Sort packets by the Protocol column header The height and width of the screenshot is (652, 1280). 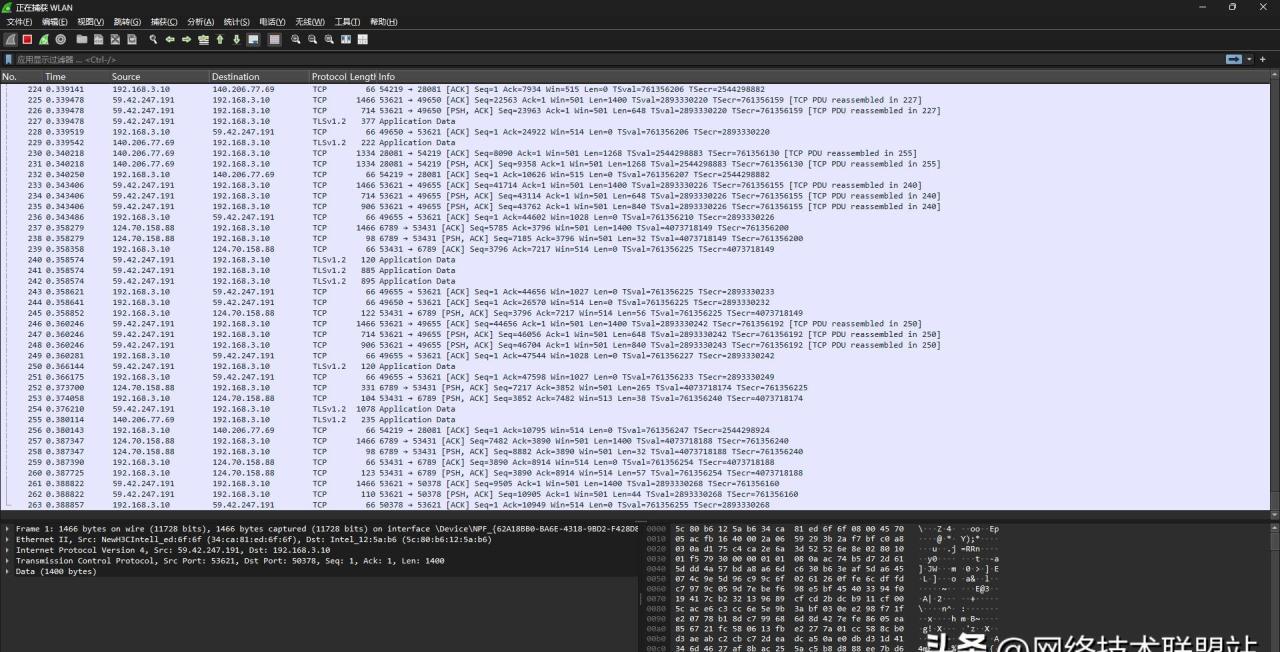click(329, 77)
